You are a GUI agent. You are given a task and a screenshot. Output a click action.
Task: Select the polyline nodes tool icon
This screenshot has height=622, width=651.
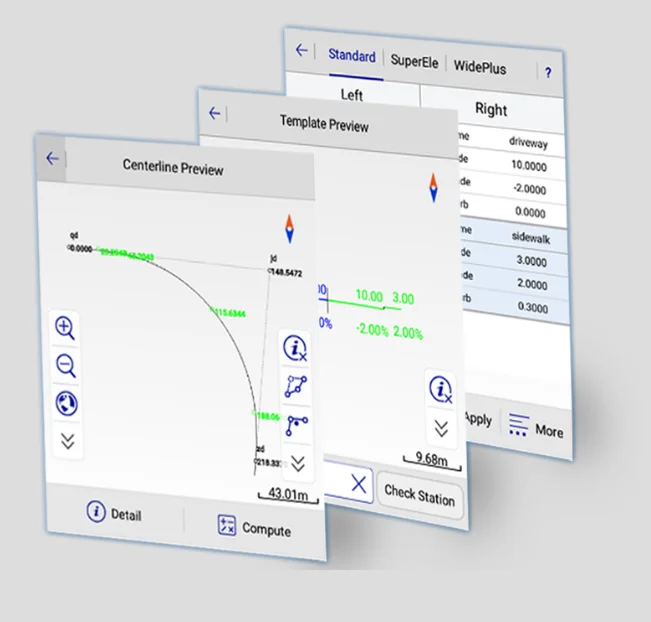pyautogui.click(x=296, y=426)
